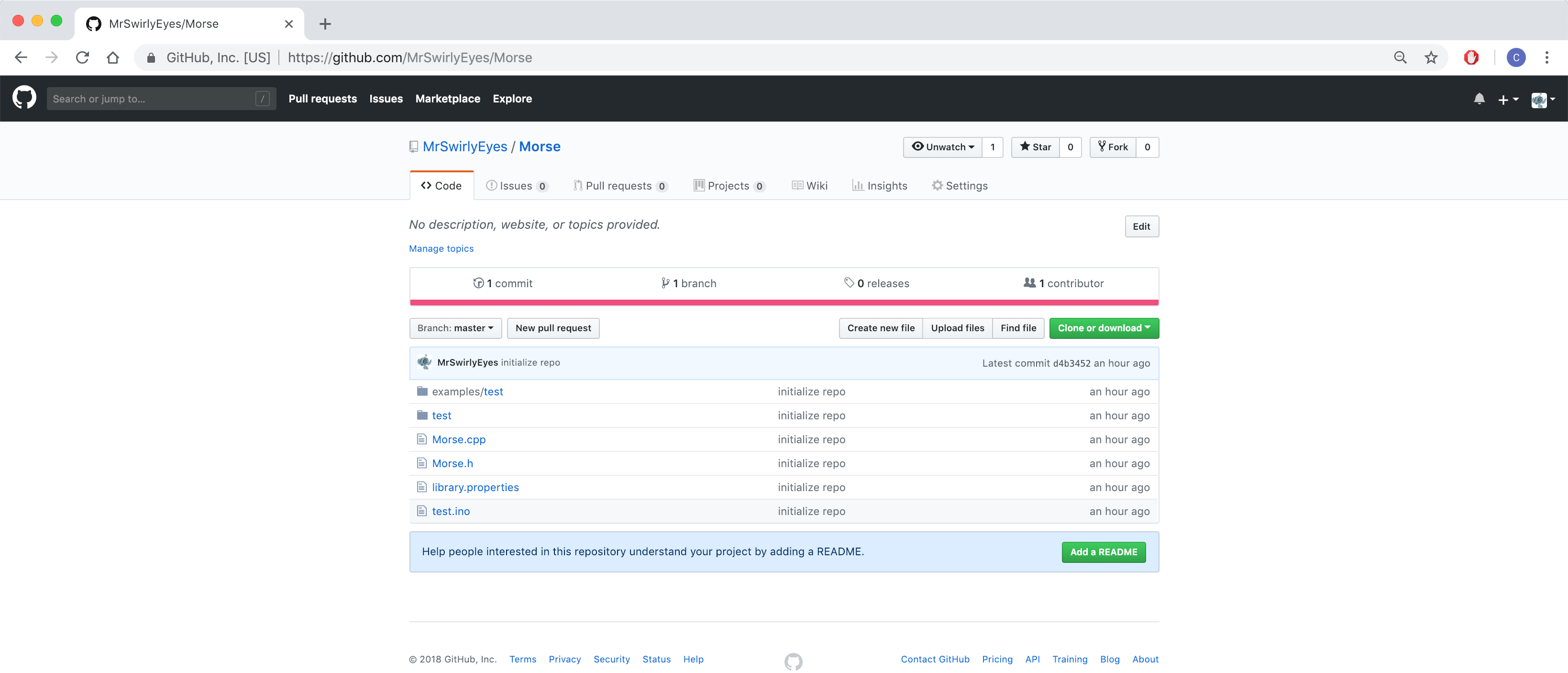The image size is (1568, 673).
Task: Open the Morse.cpp file link
Action: point(458,440)
